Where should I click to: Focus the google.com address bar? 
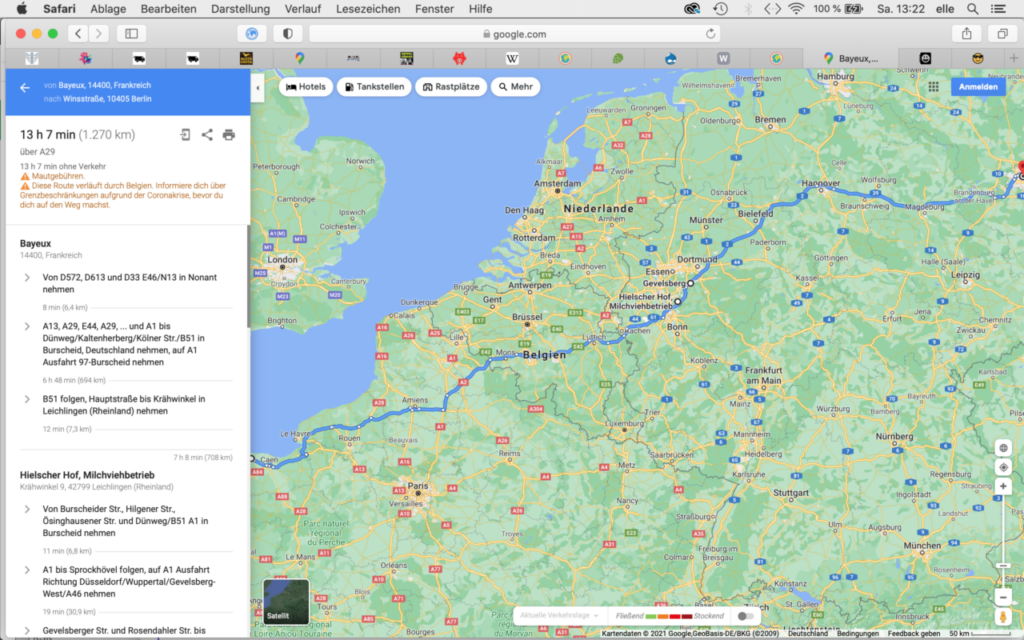pos(515,33)
